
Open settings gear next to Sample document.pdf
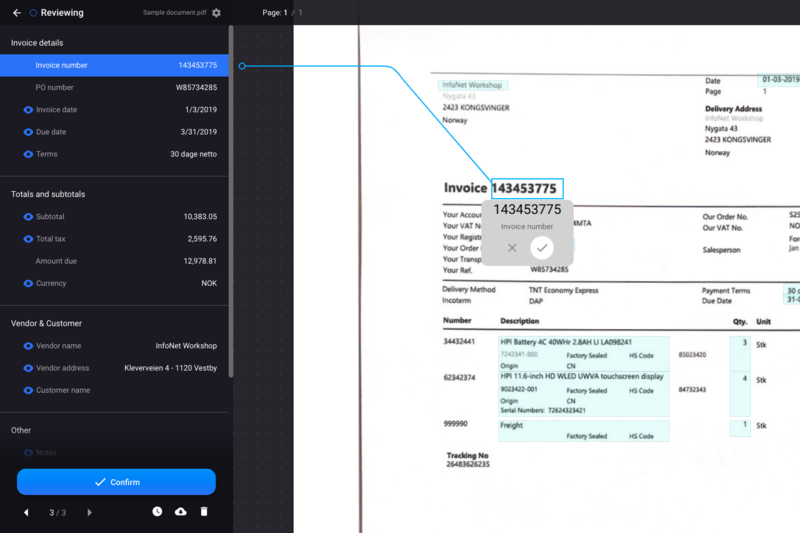pos(216,13)
